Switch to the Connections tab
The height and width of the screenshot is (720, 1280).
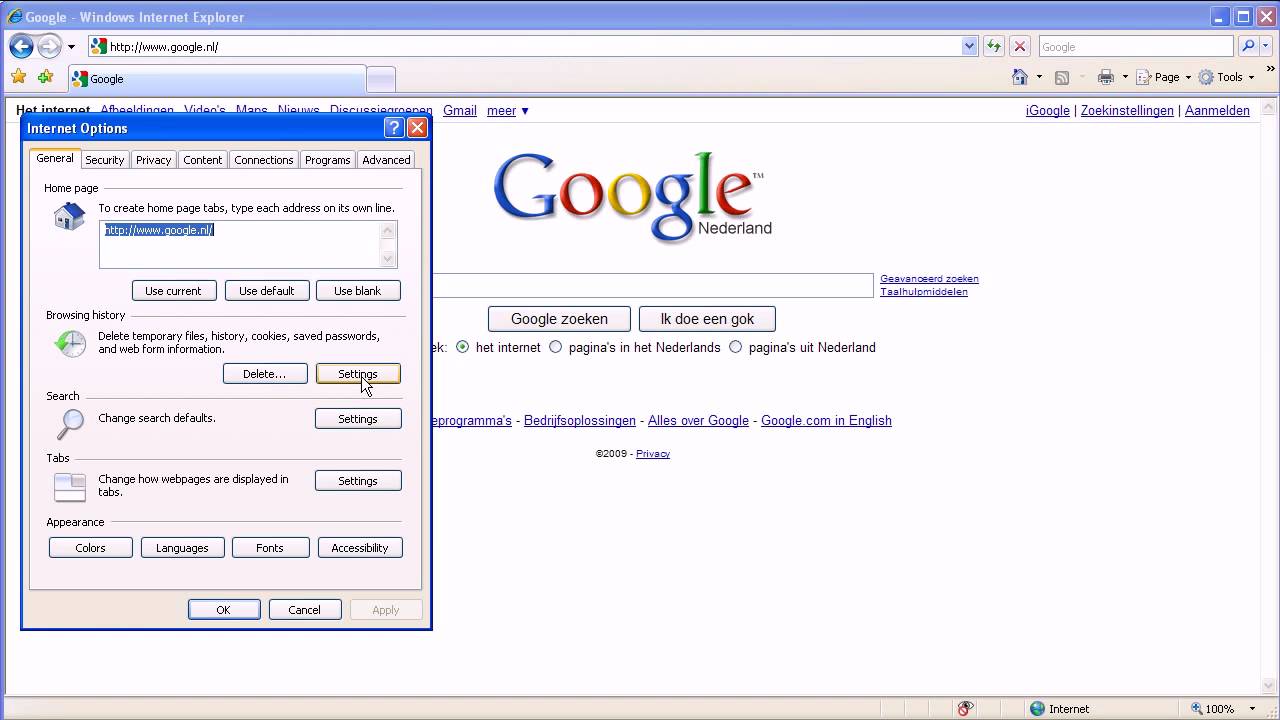[x=264, y=160]
